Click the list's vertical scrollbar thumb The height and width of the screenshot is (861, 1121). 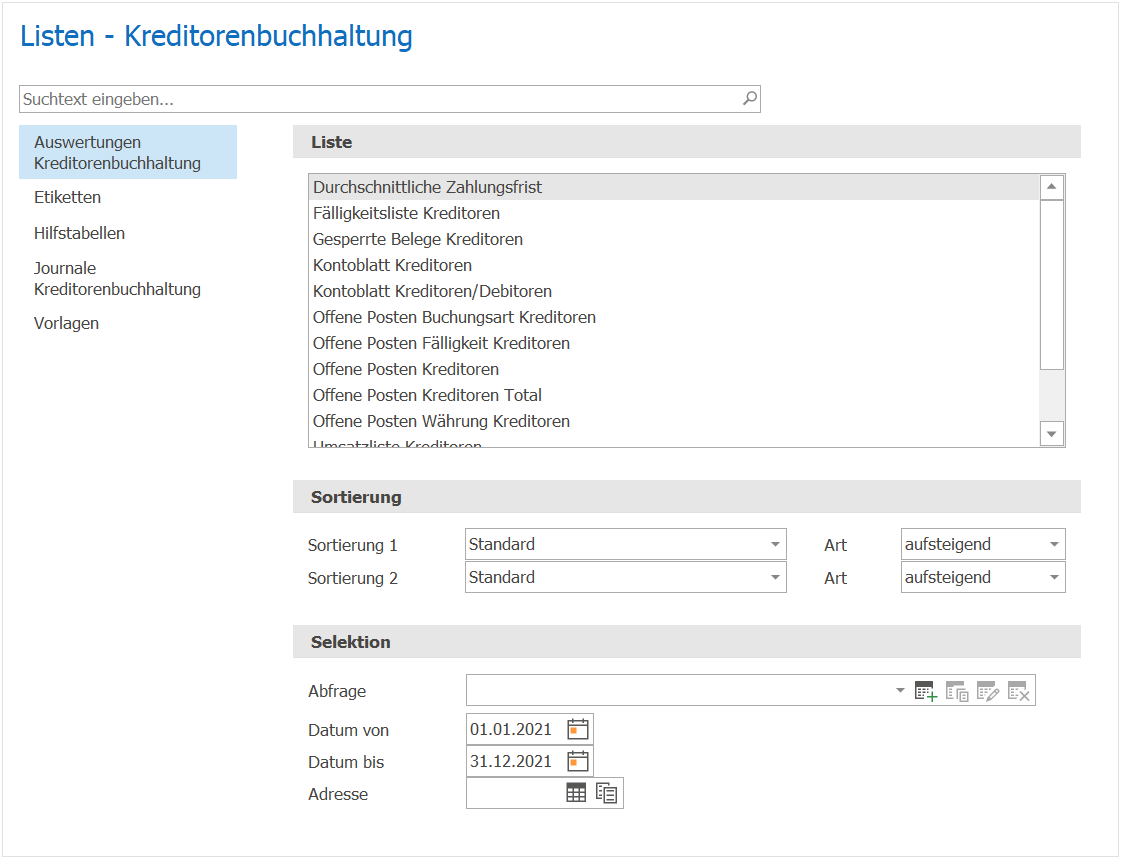(x=1051, y=285)
